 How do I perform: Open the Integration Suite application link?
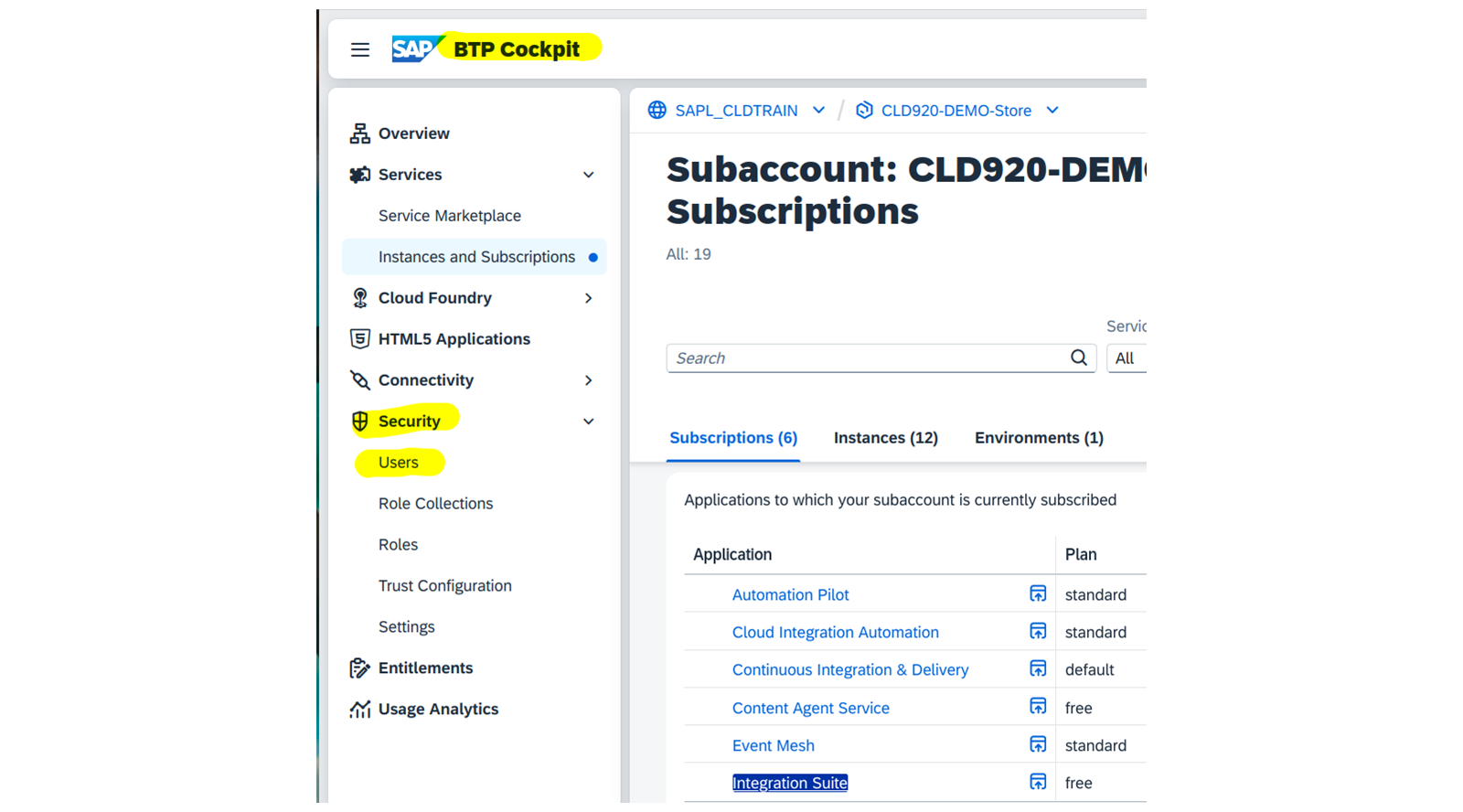[x=790, y=784]
